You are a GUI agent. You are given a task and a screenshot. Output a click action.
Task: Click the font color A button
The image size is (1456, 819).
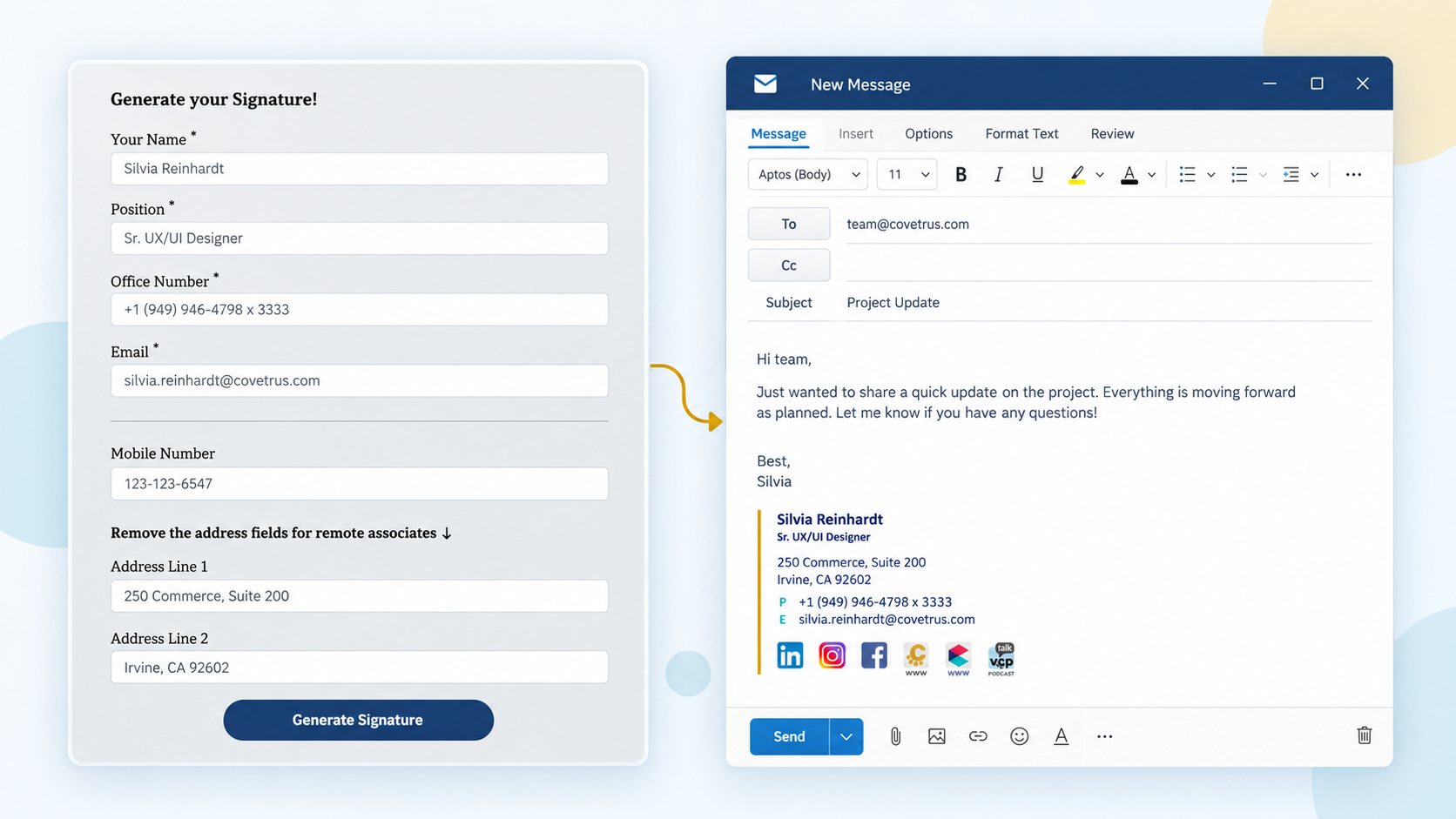coord(1129,175)
